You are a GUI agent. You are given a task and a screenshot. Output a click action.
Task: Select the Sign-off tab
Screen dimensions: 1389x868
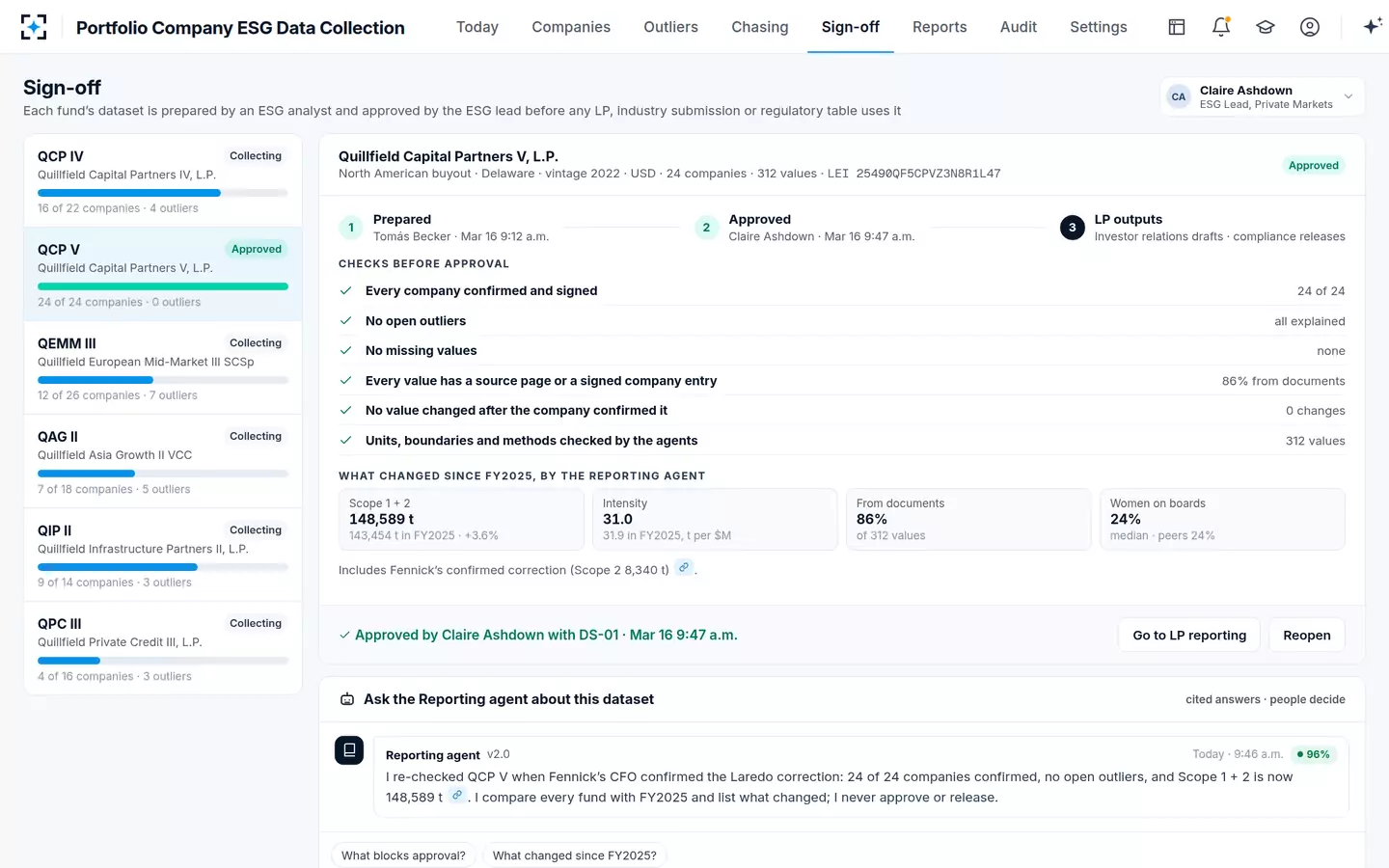[x=851, y=27]
